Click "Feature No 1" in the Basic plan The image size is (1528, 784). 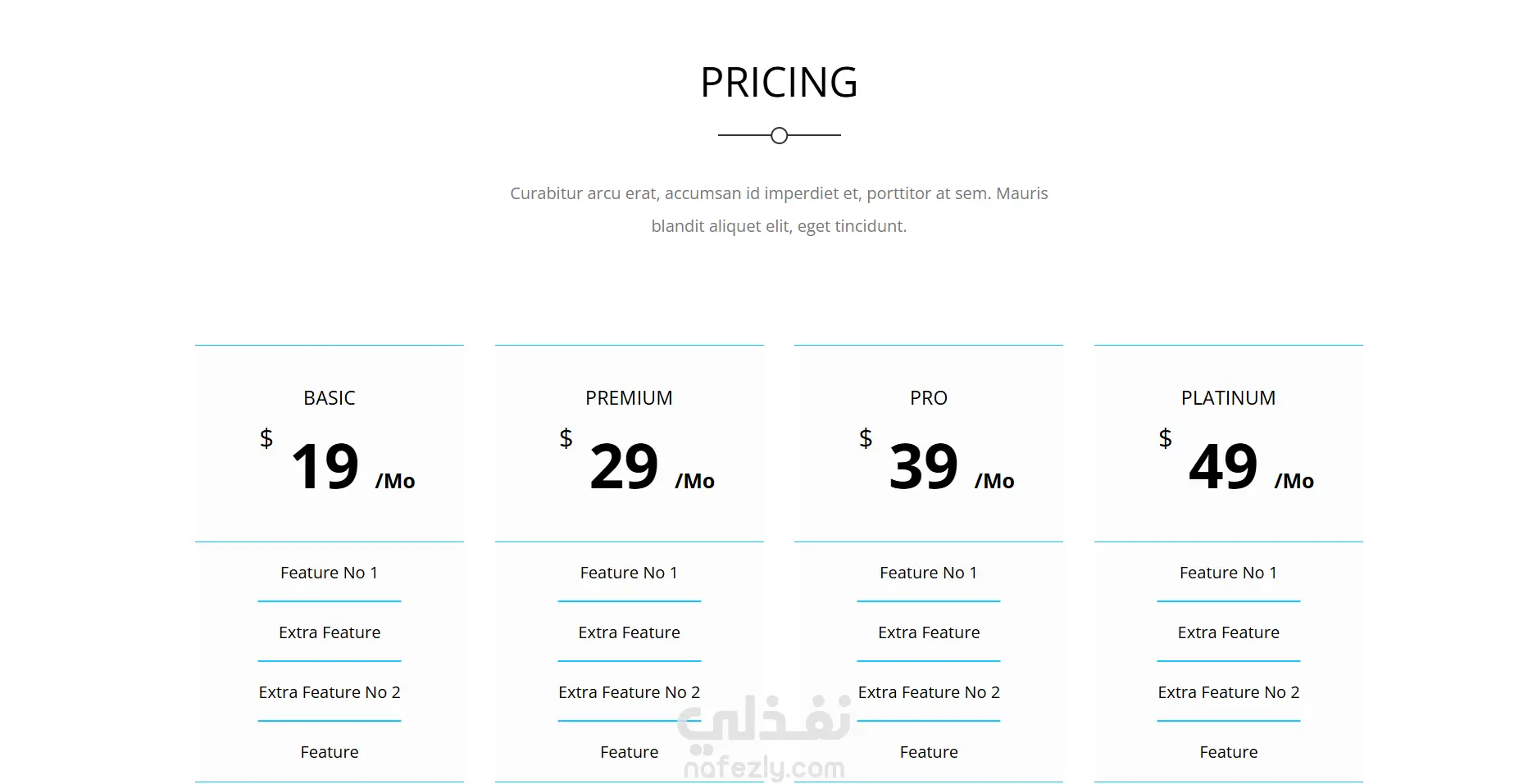pos(330,573)
